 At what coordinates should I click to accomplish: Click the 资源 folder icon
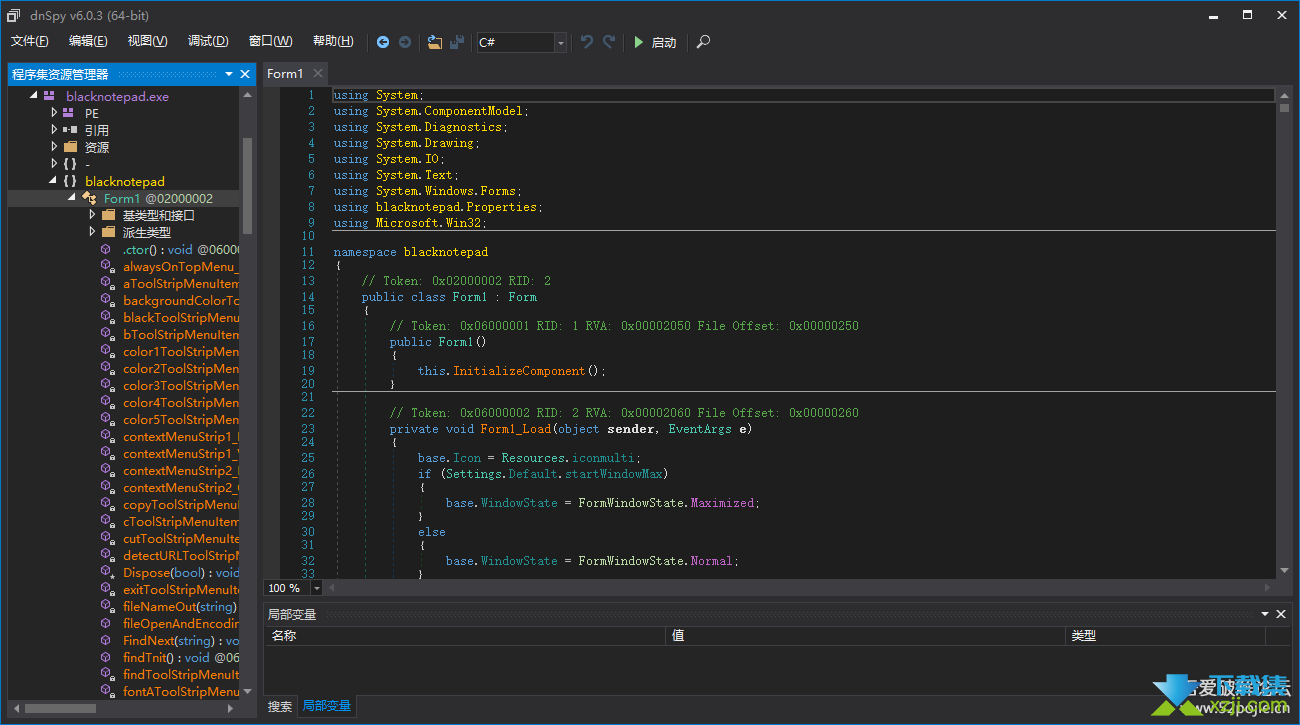(x=70, y=147)
